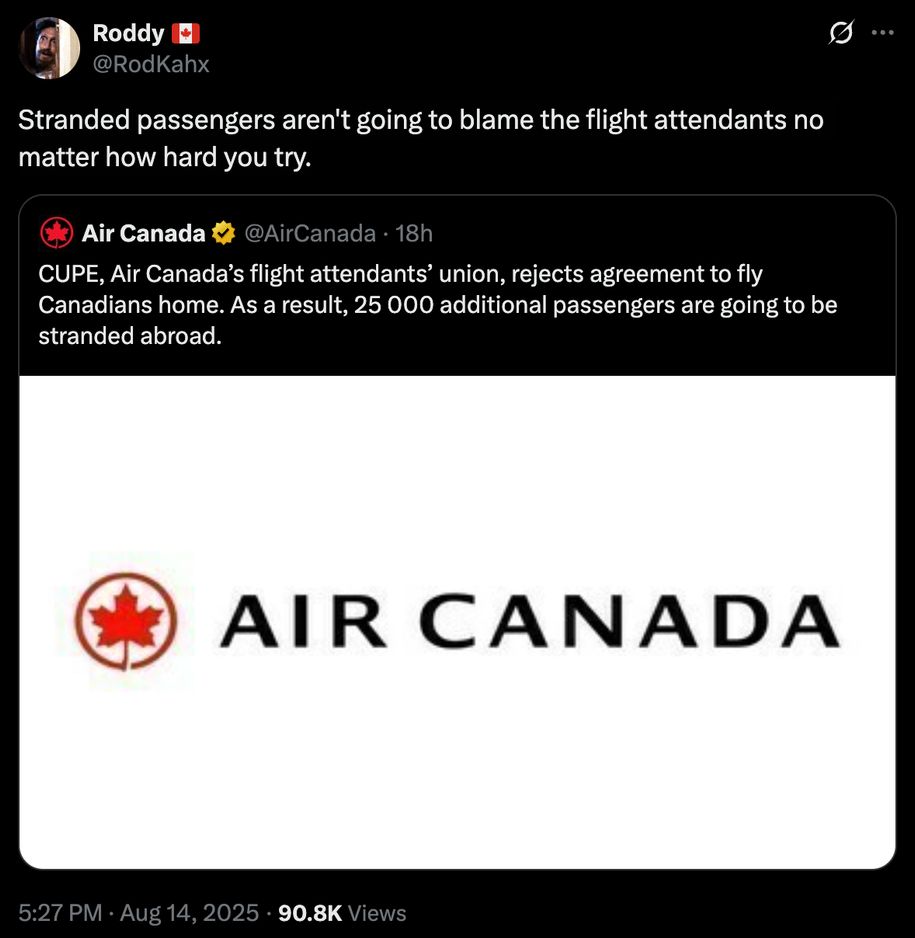This screenshot has width=915, height=938.
Task: Click Roddy's text about stranded passengers
Action: point(421,139)
